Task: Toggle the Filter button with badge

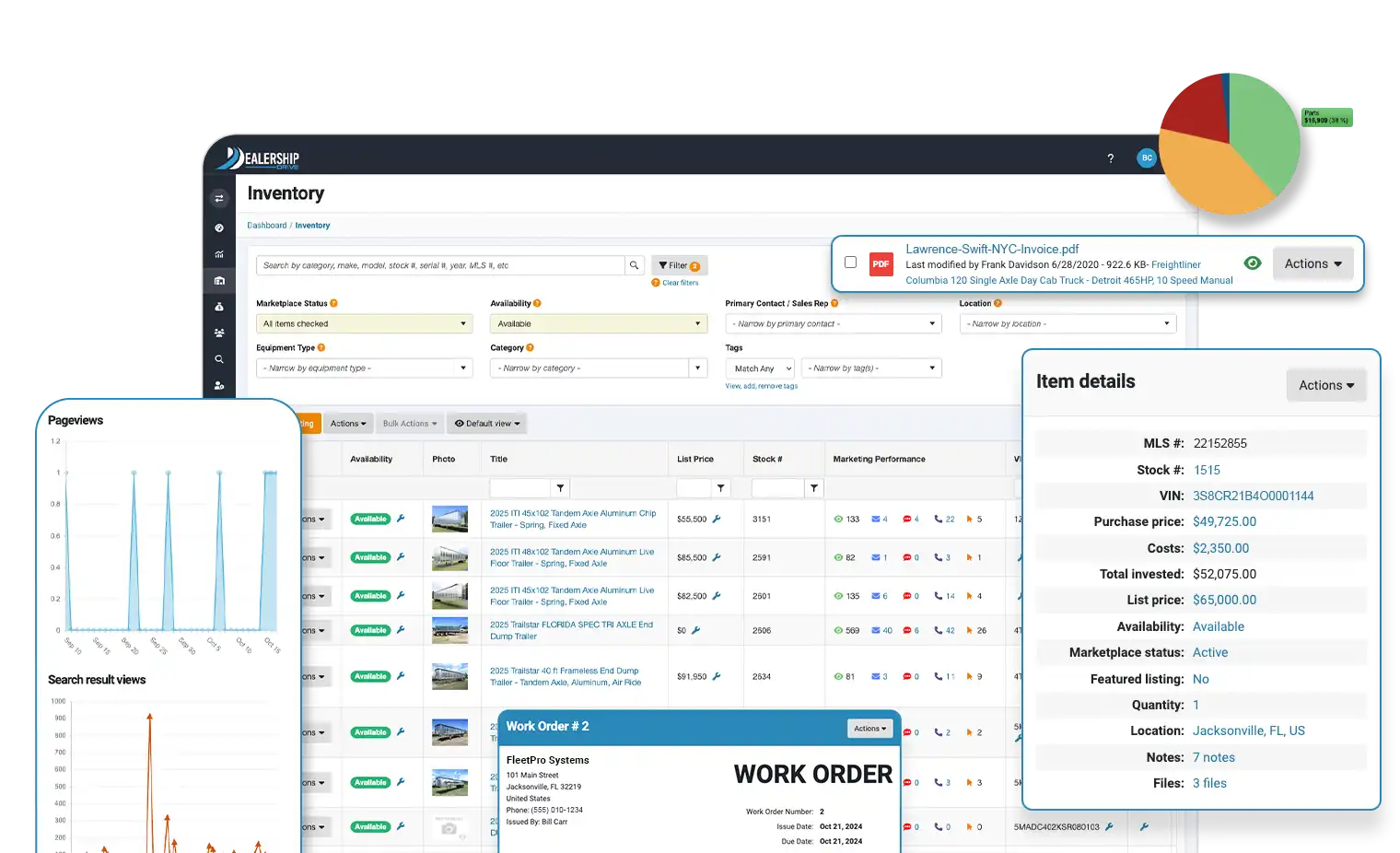Action: [679, 265]
